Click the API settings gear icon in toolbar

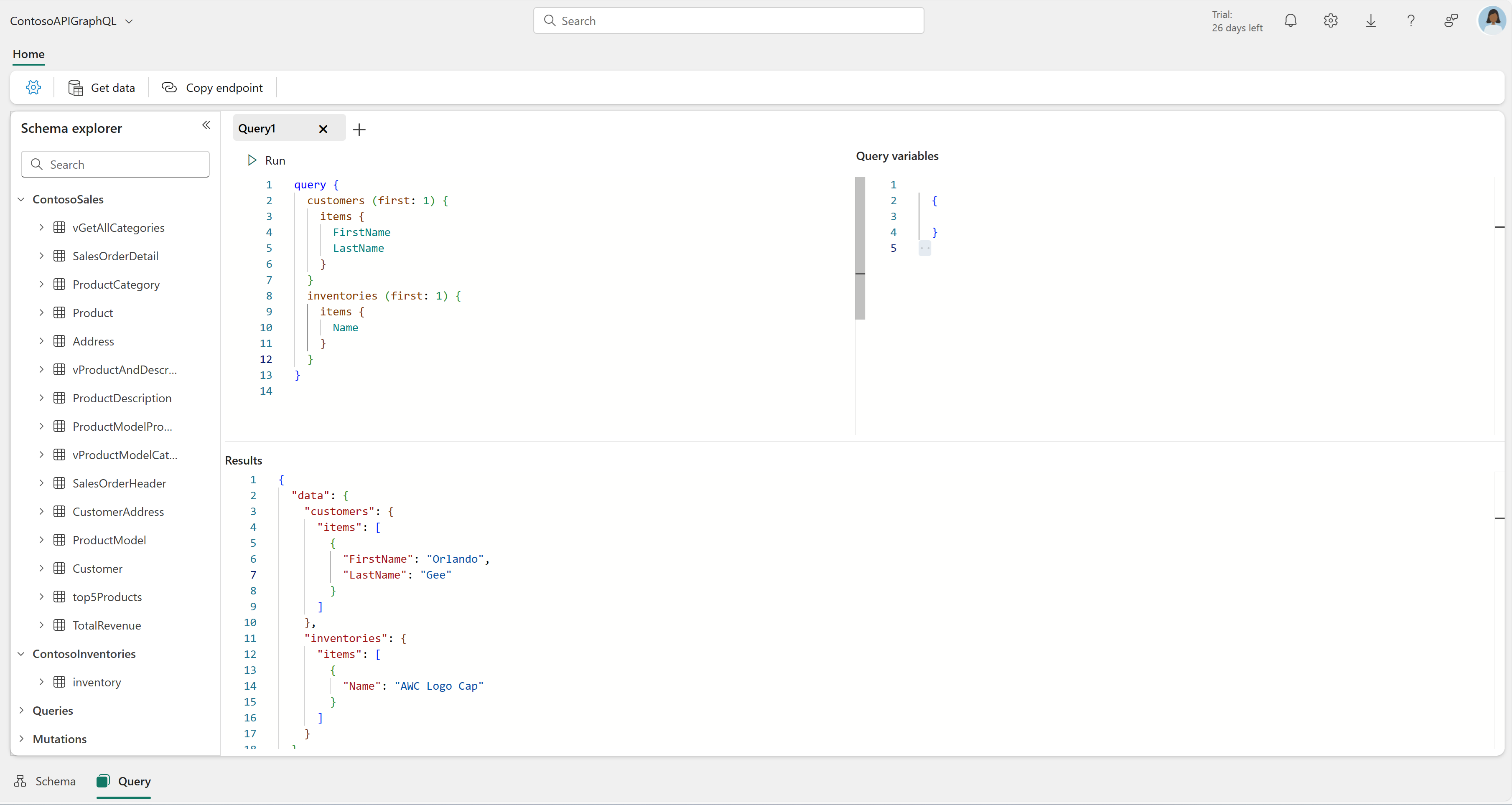(x=33, y=87)
